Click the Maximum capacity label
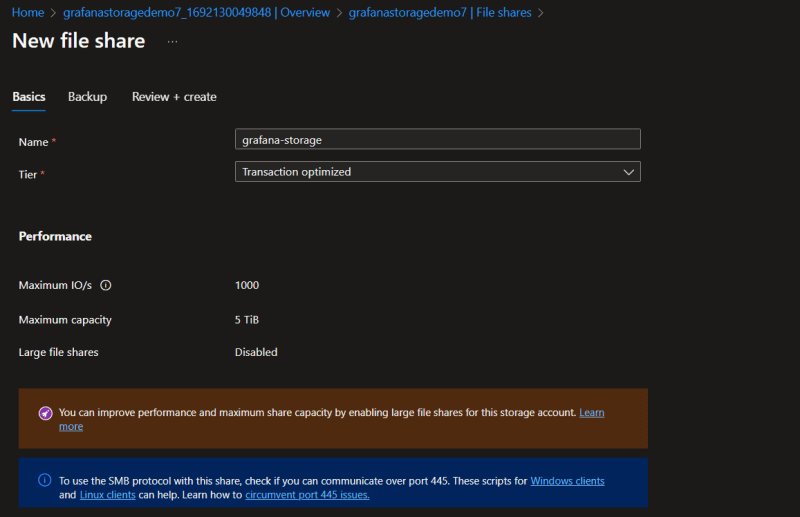The height and width of the screenshot is (517, 800). click(x=65, y=320)
